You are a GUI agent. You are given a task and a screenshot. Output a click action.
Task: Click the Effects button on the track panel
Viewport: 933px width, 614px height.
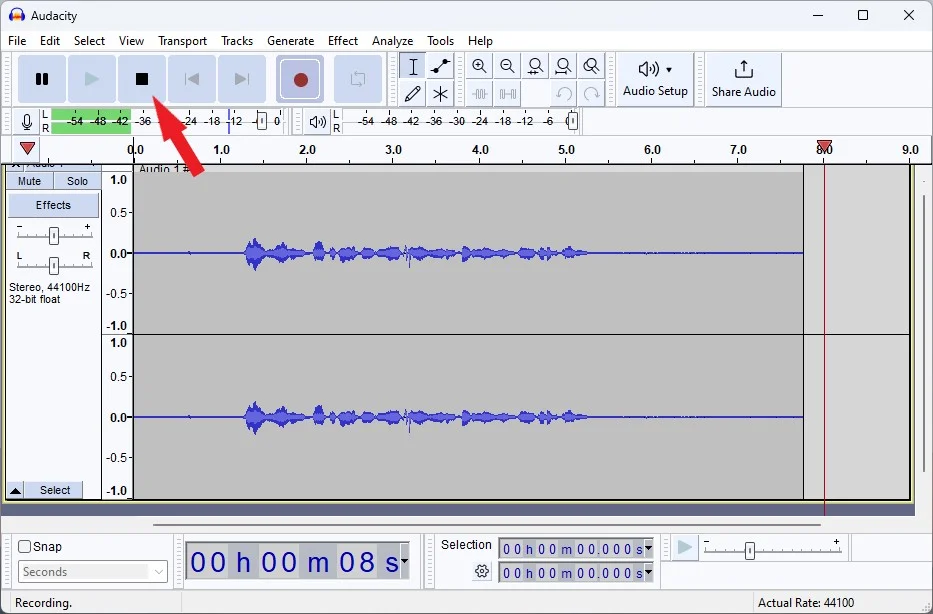(53, 205)
